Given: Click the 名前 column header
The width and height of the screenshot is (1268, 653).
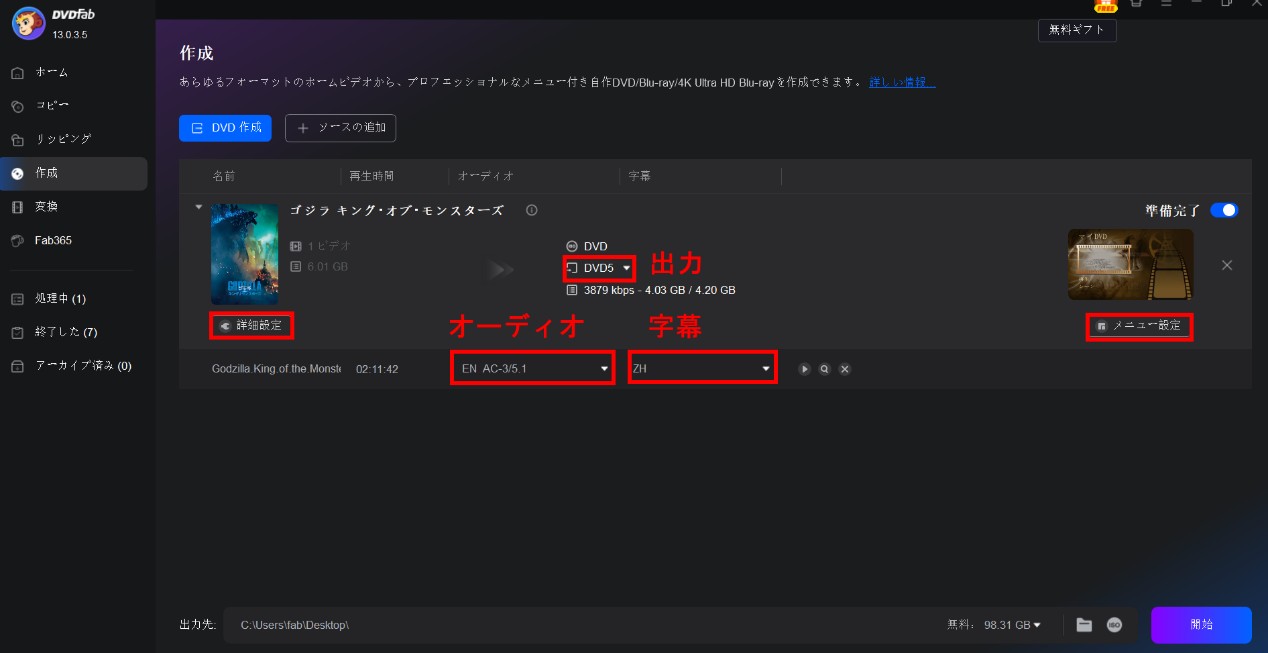Looking at the screenshot, I should pos(224,176).
